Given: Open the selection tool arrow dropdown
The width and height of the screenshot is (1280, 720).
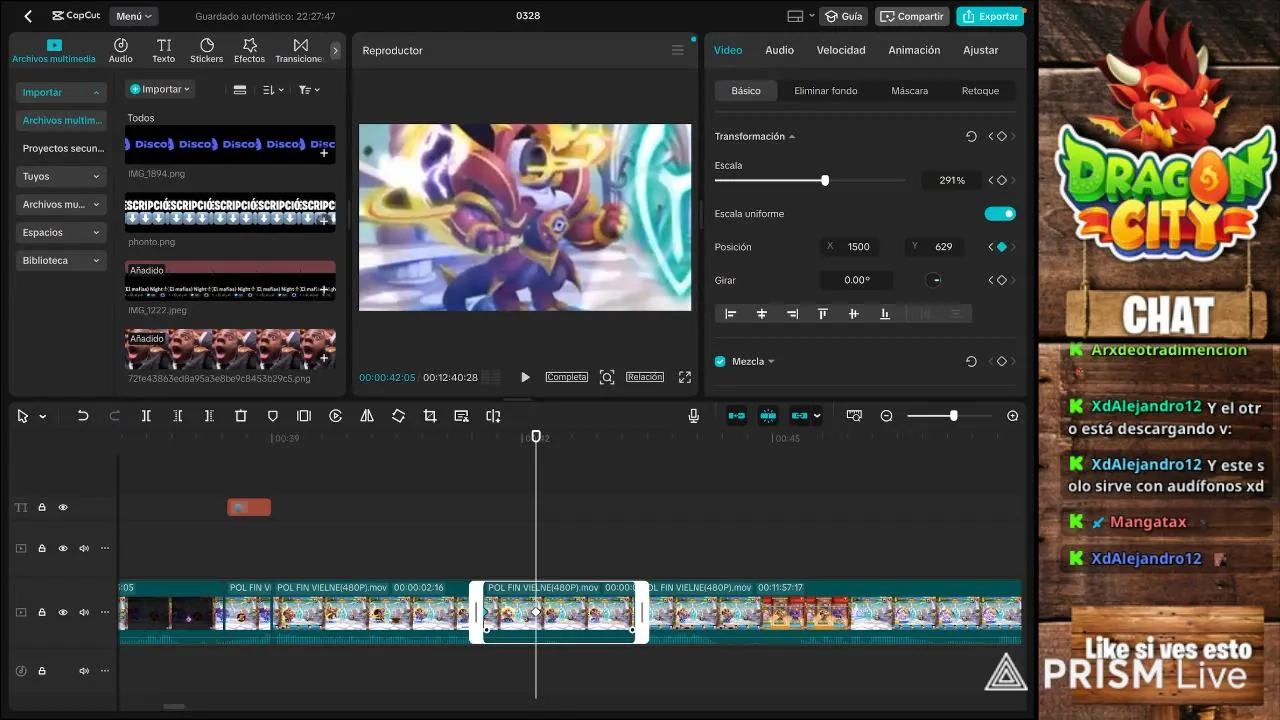Looking at the screenshot, I should click(43, 417).
